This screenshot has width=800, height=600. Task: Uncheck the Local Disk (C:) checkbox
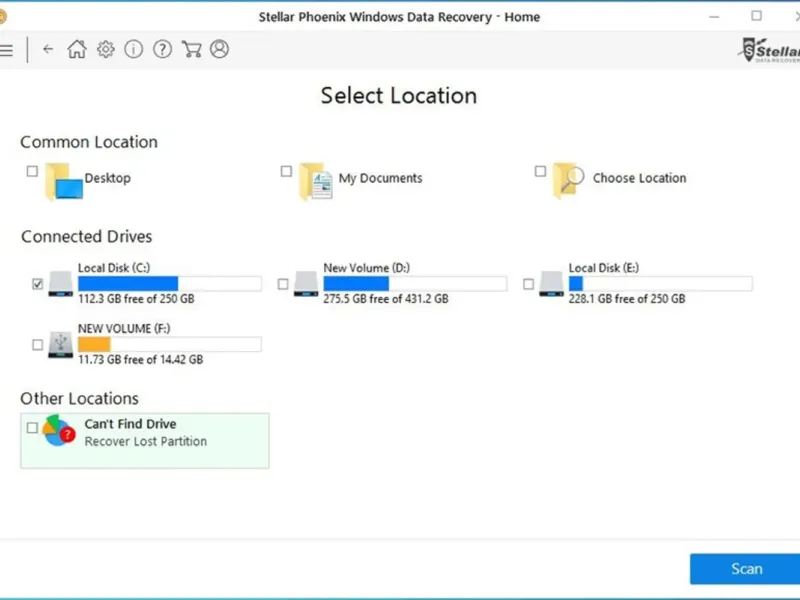pyautogui.click(x=38, y=284)
